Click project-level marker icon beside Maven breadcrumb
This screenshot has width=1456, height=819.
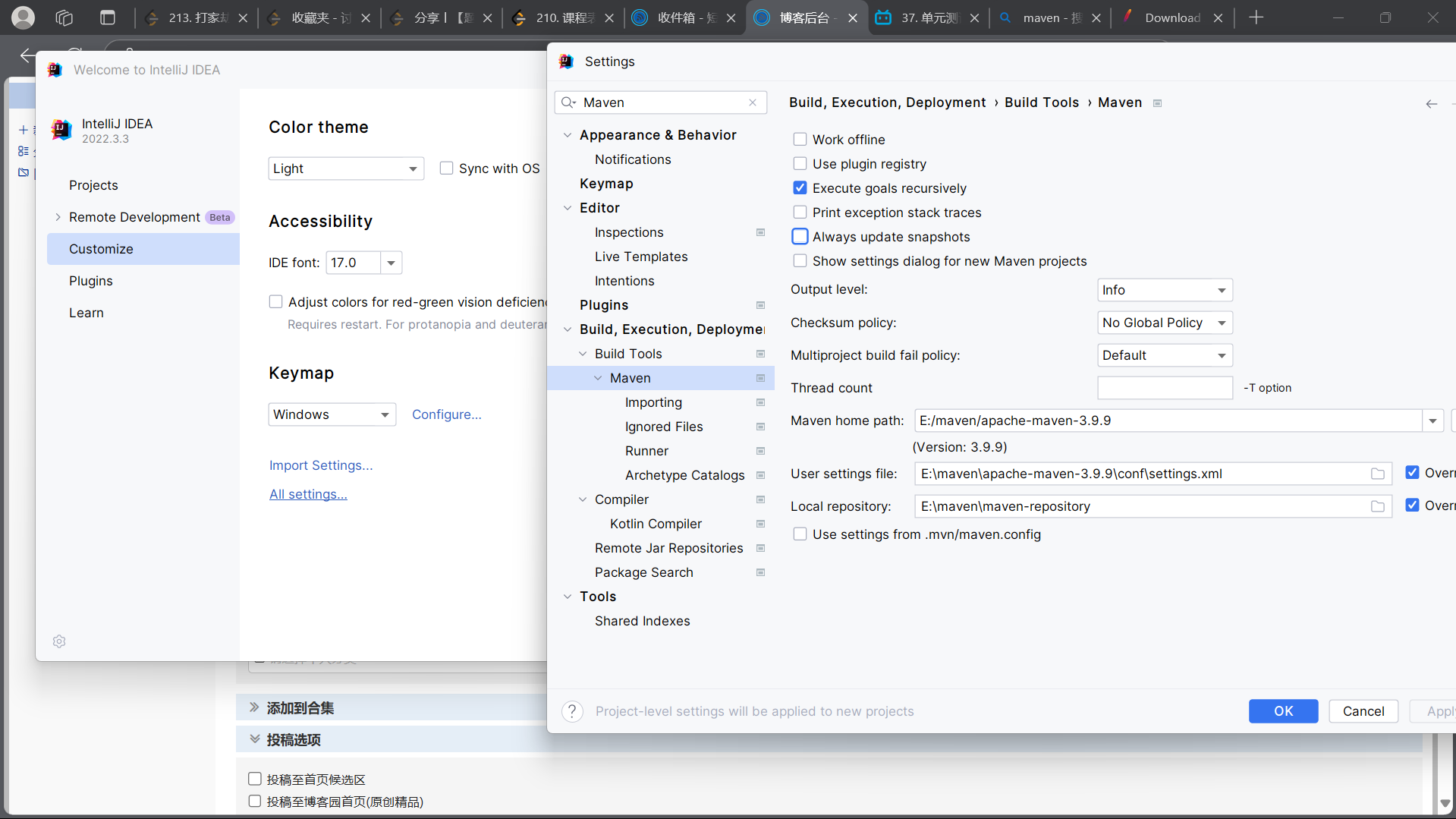[x=1157, y=103]
